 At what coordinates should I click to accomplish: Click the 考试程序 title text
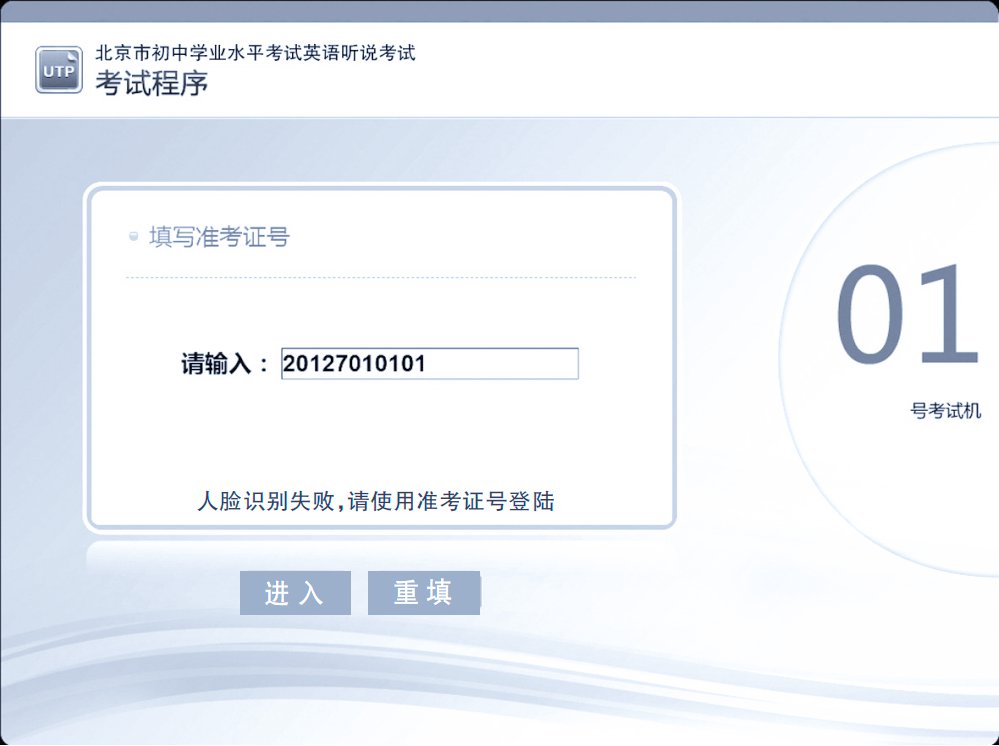pyautogui.click(x=152, y=83)
